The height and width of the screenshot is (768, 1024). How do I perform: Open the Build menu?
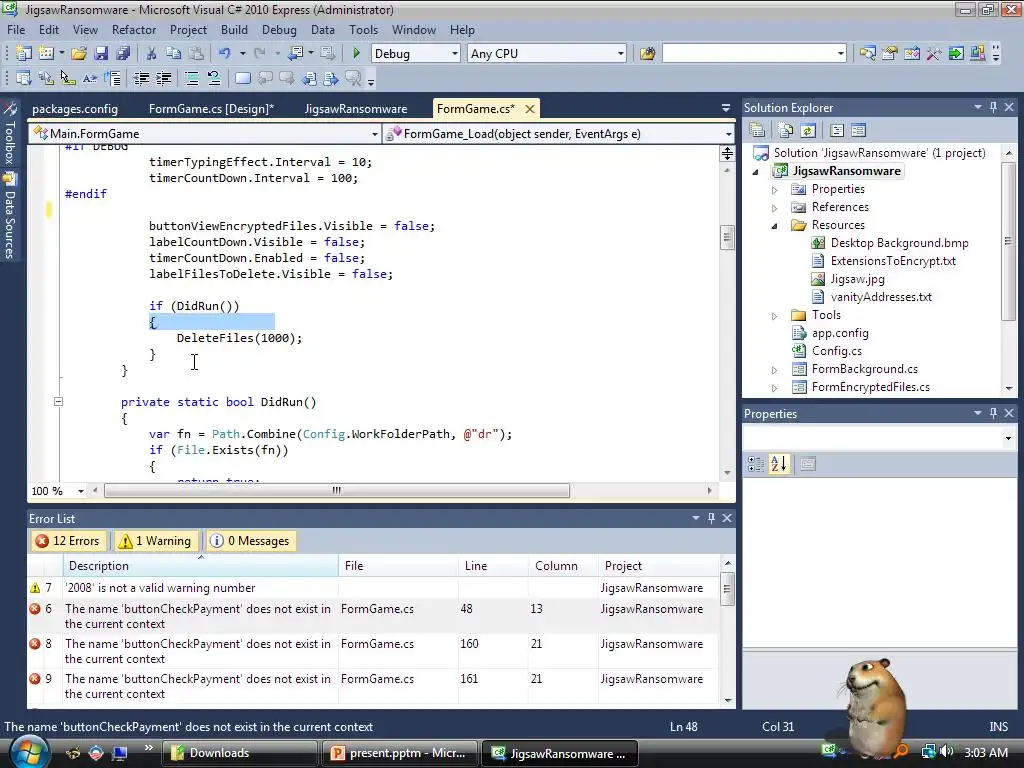[234, 29]
